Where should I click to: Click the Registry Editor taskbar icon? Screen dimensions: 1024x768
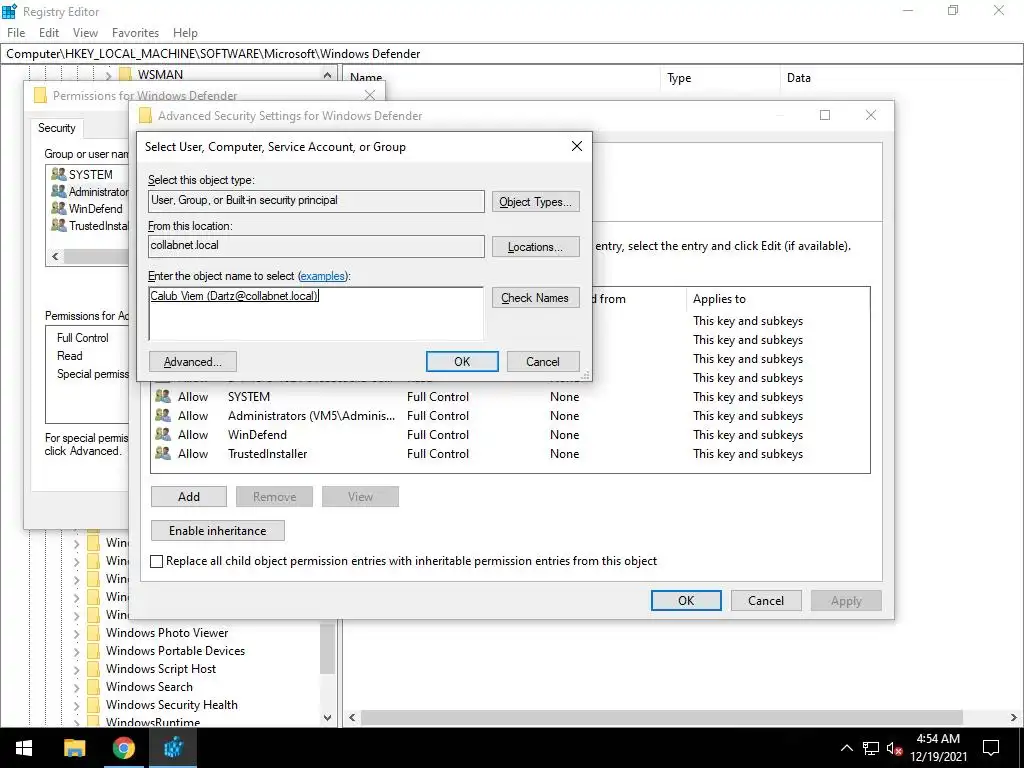coord(173,748)
